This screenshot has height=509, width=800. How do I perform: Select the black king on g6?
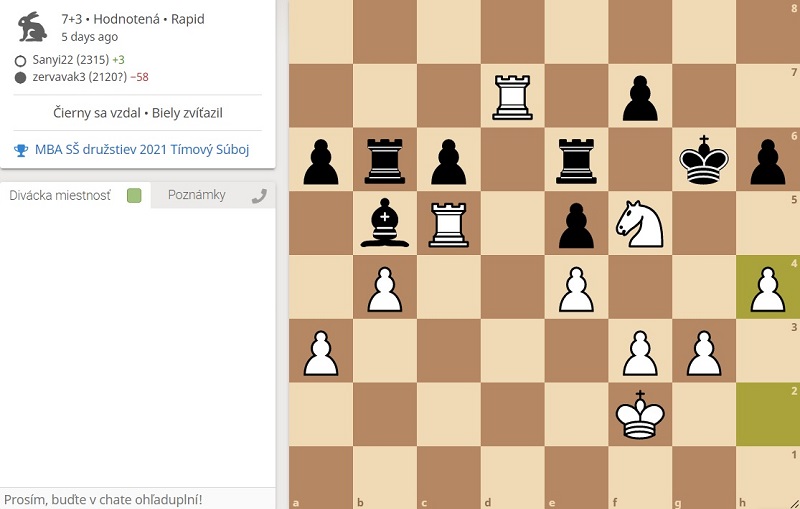[x=705, y=159]
